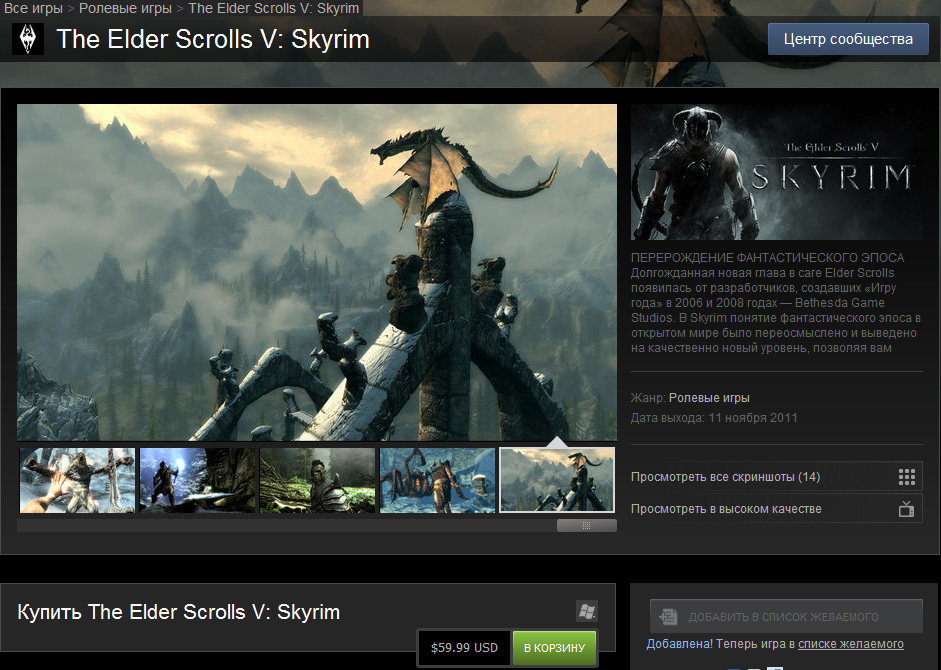Click the $59.99 USD price
The width and height of the screenshot is (941, 670).
pyautogui.click(x=464, y=648)
